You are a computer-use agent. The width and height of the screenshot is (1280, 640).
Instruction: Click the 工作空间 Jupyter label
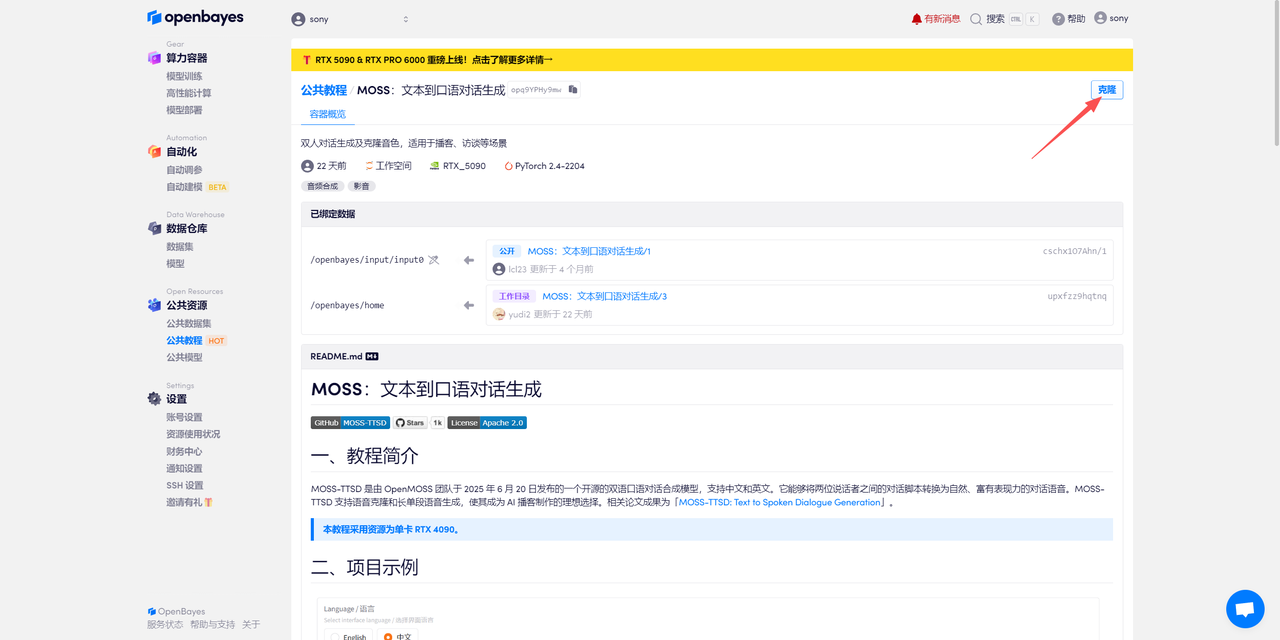388,166
